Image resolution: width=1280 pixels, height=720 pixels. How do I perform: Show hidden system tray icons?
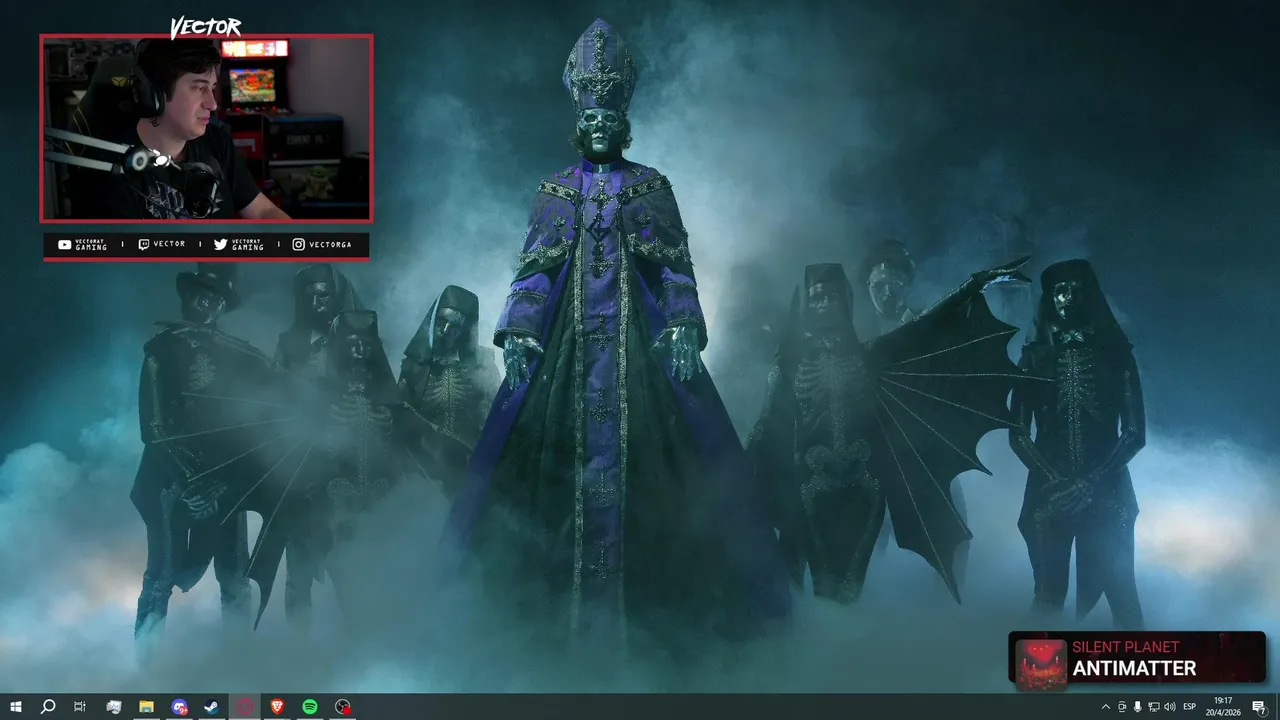tap(1106, 707)
